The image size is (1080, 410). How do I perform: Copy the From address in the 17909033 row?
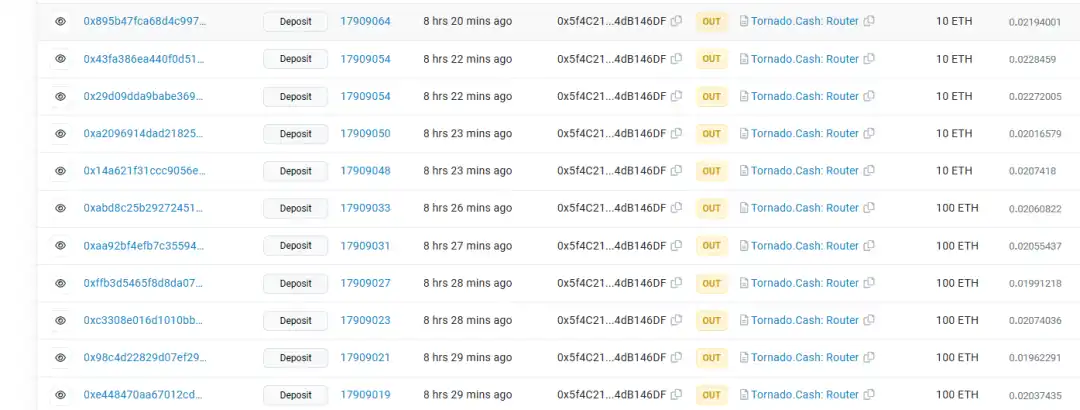[676, 208]
